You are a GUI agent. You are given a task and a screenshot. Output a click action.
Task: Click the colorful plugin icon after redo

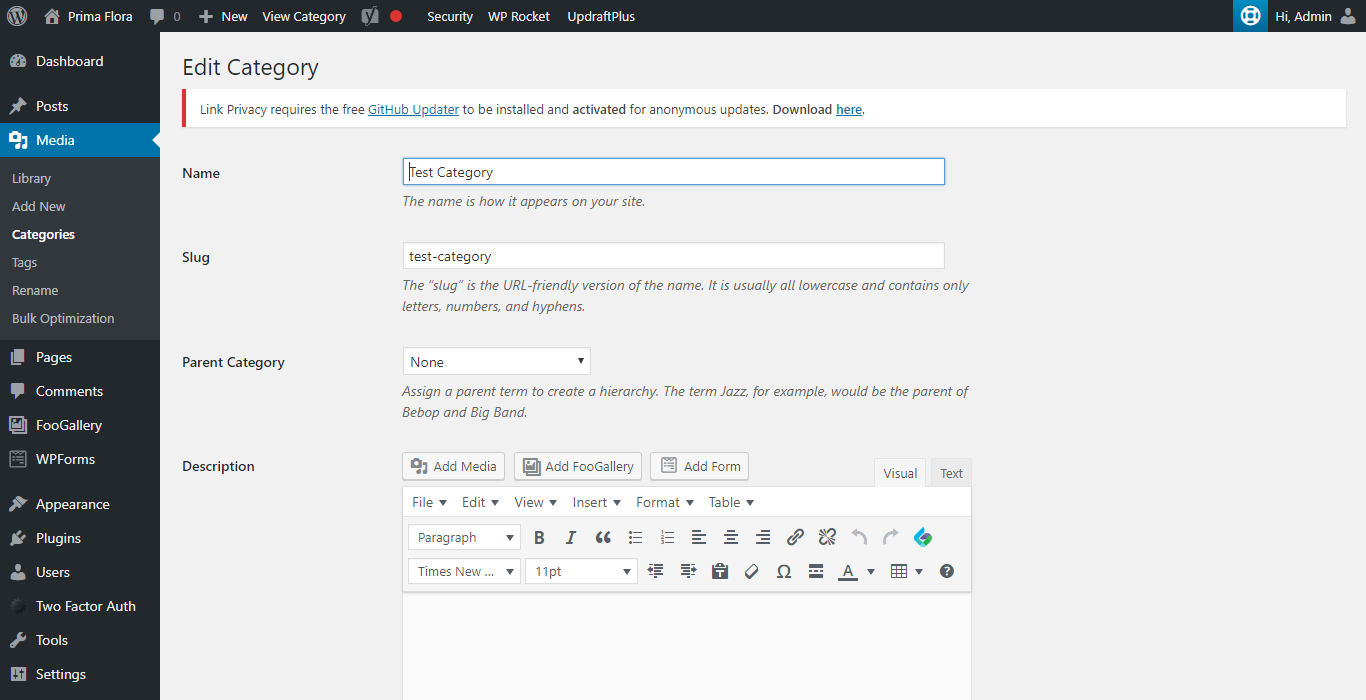pyautogui.click(x=923, y=538)
